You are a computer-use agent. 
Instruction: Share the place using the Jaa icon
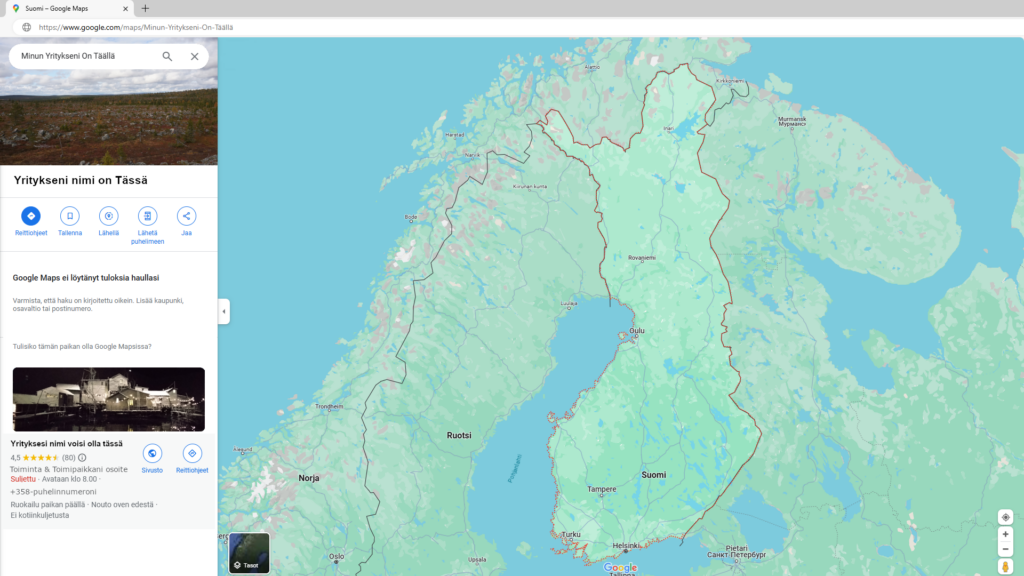tap(186, 216)
